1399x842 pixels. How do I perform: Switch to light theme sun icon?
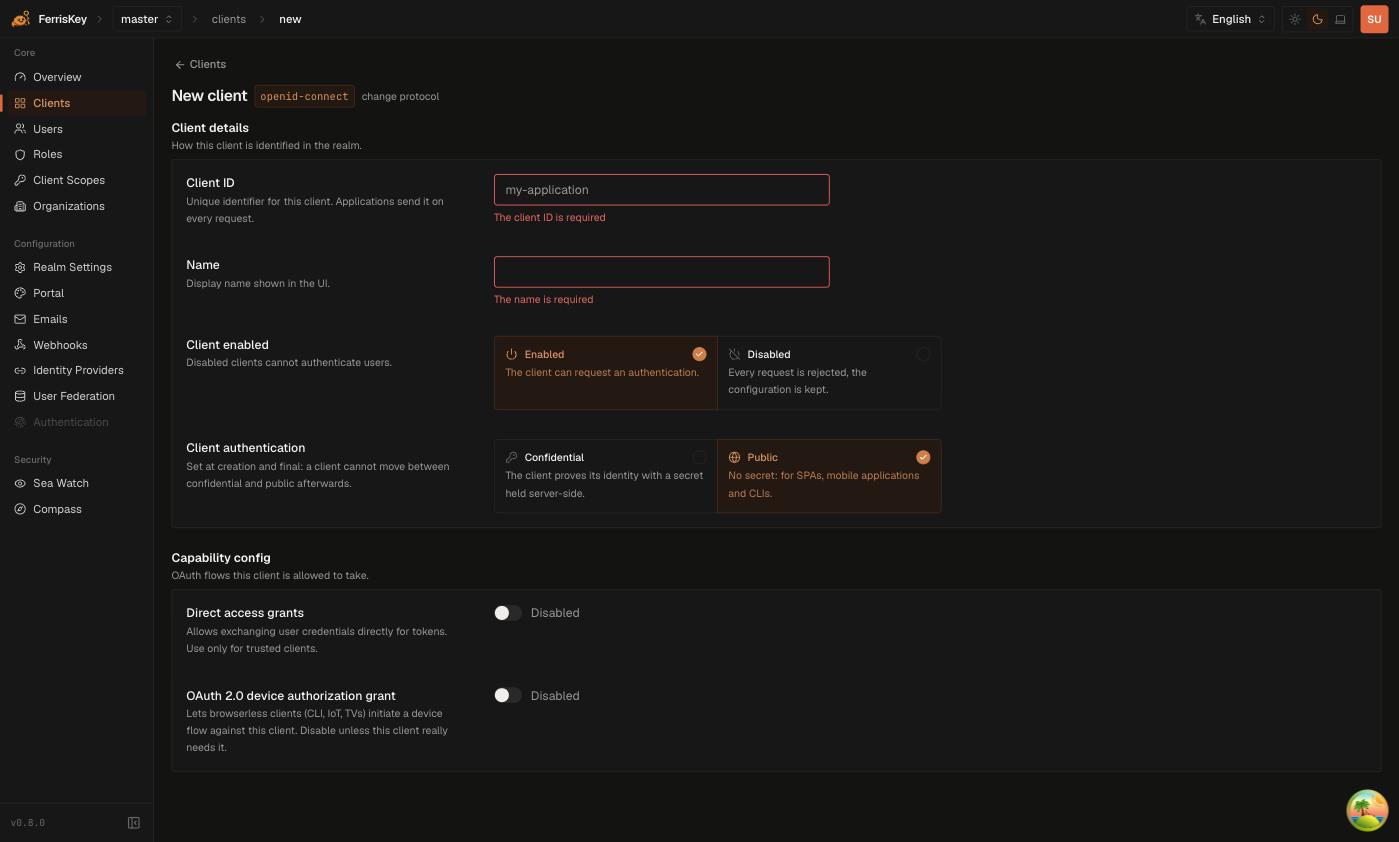pyautogui.click(x=1295, y=19)
